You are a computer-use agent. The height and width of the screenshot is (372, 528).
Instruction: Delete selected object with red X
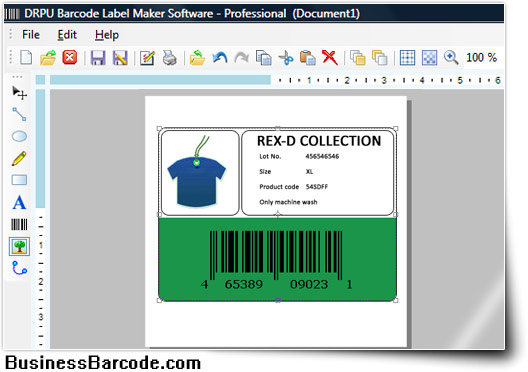click(330, 58)
